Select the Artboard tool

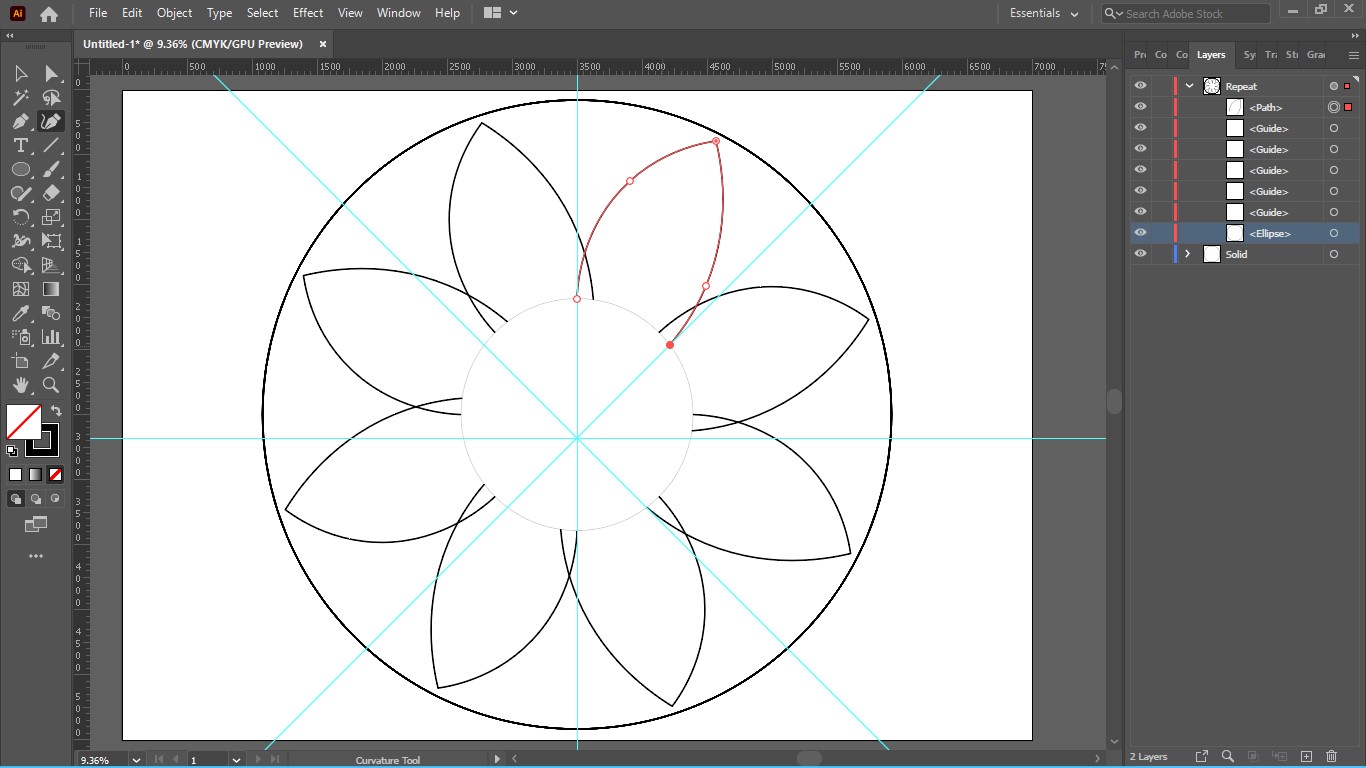(x=21, y=361)
